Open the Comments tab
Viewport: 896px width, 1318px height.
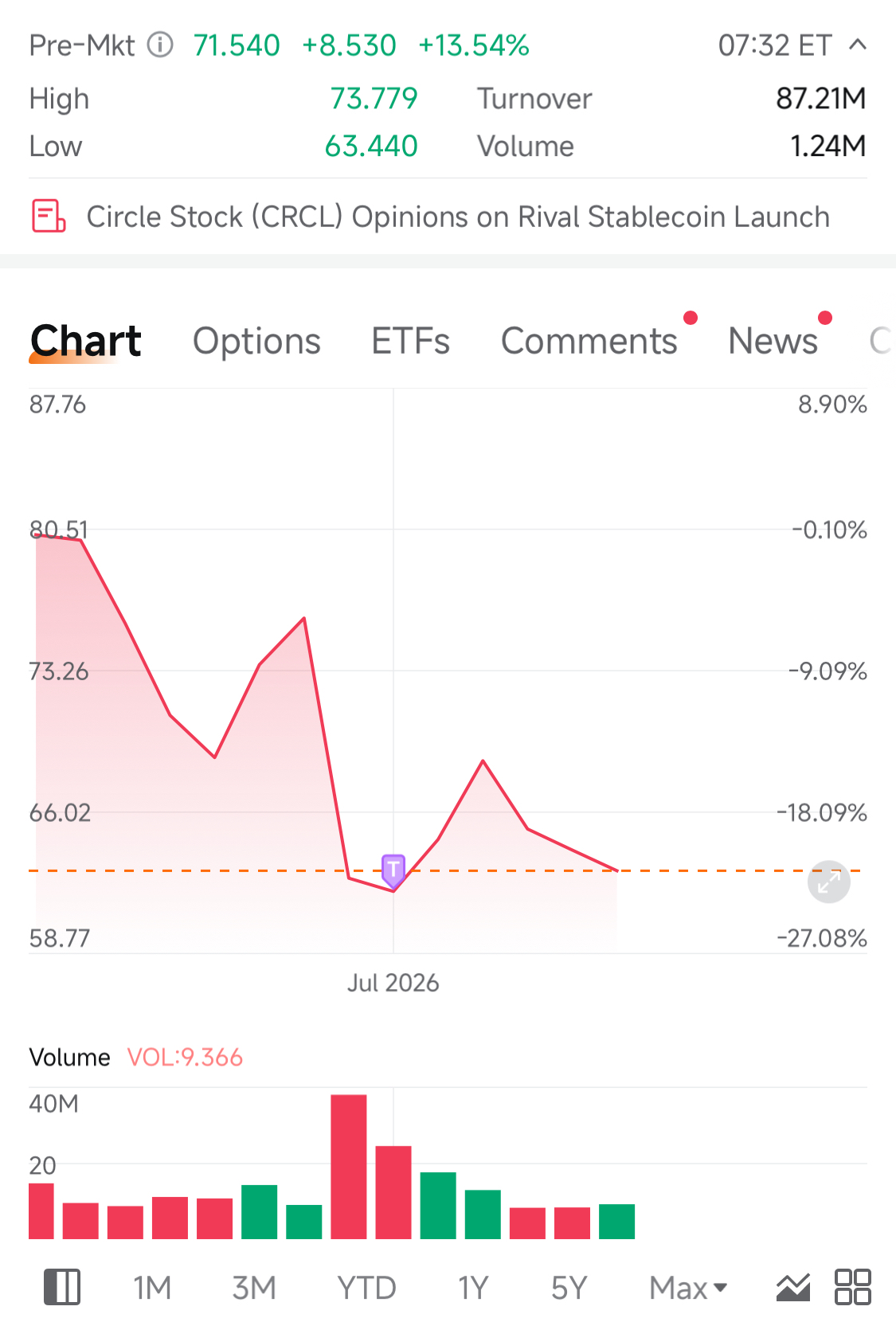pos(589,341)
